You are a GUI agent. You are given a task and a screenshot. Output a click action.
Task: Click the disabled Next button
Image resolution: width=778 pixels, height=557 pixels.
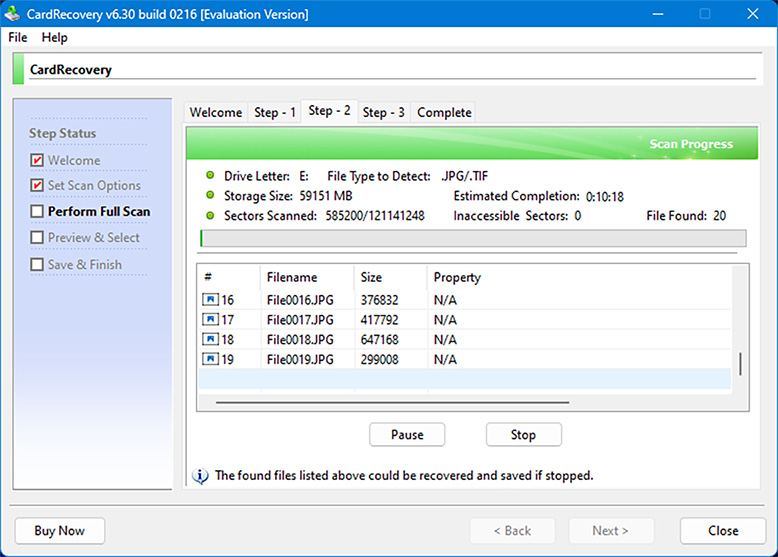[611, 531]
